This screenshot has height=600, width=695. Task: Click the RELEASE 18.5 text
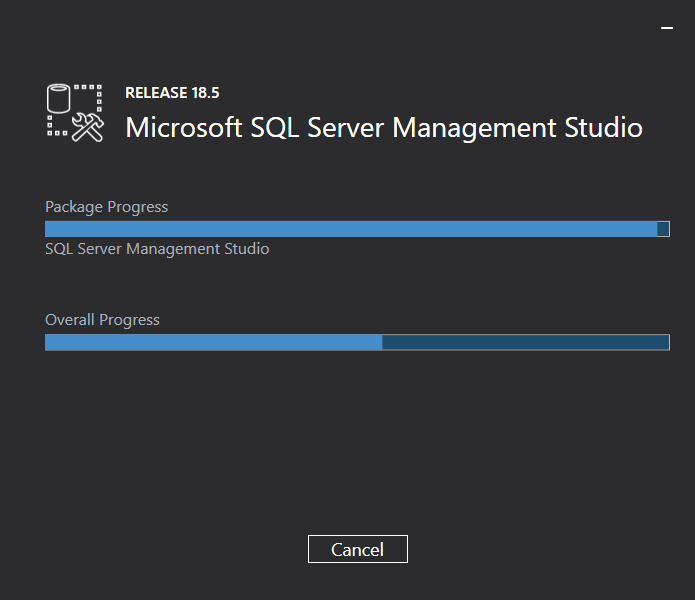tap(172, 93)
